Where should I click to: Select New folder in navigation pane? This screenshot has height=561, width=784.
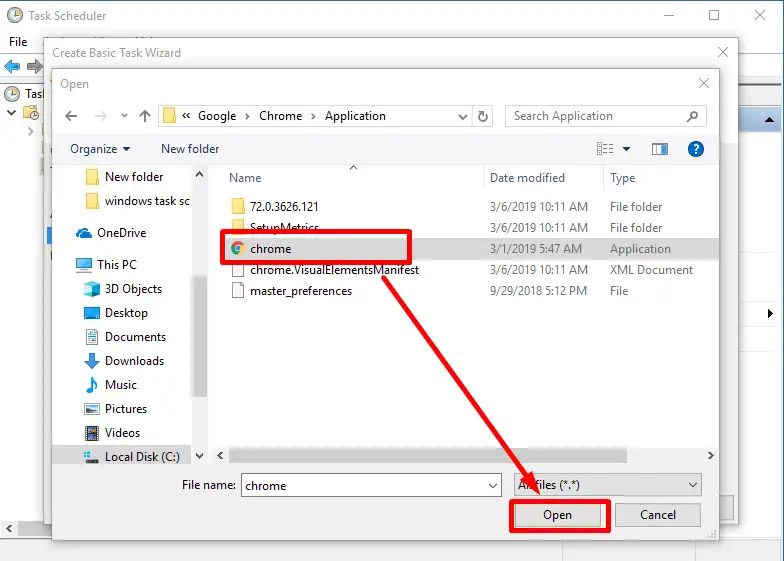coord(125,177)
